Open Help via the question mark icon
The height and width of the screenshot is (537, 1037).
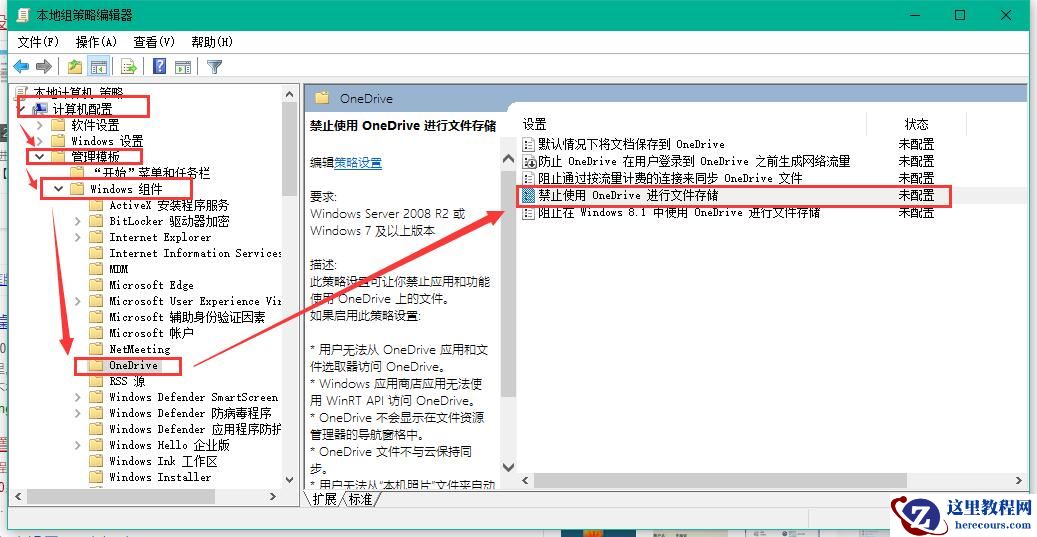tap(159, 66)
